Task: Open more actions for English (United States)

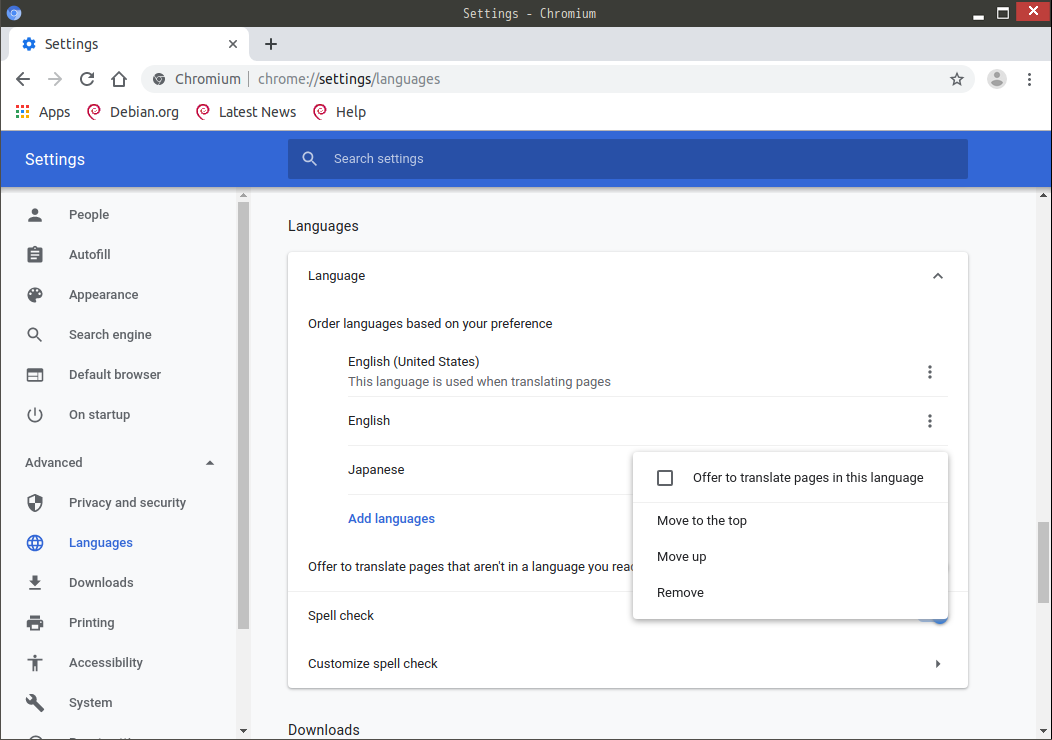Action: point(930,372)
